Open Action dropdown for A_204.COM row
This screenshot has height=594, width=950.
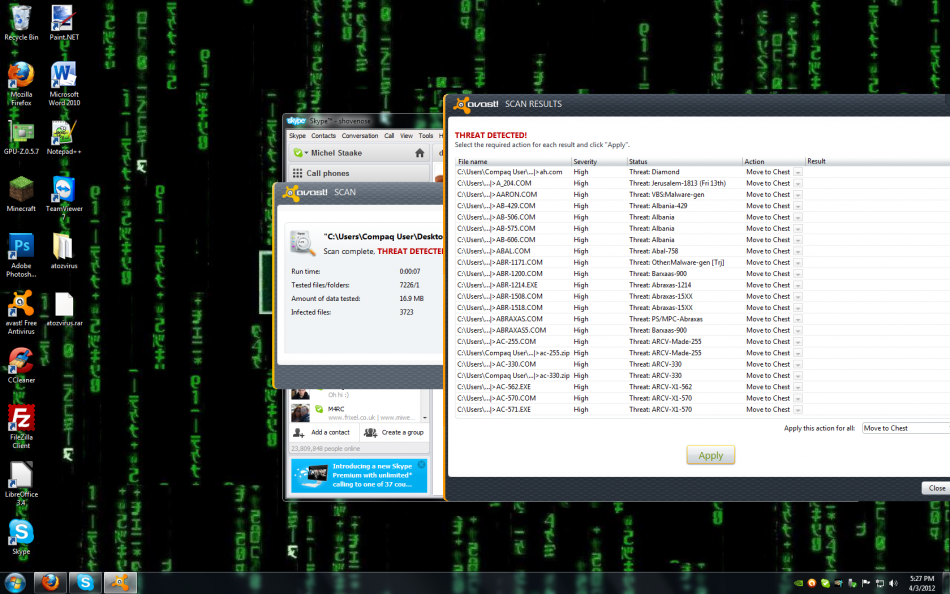tap(798, 184)
